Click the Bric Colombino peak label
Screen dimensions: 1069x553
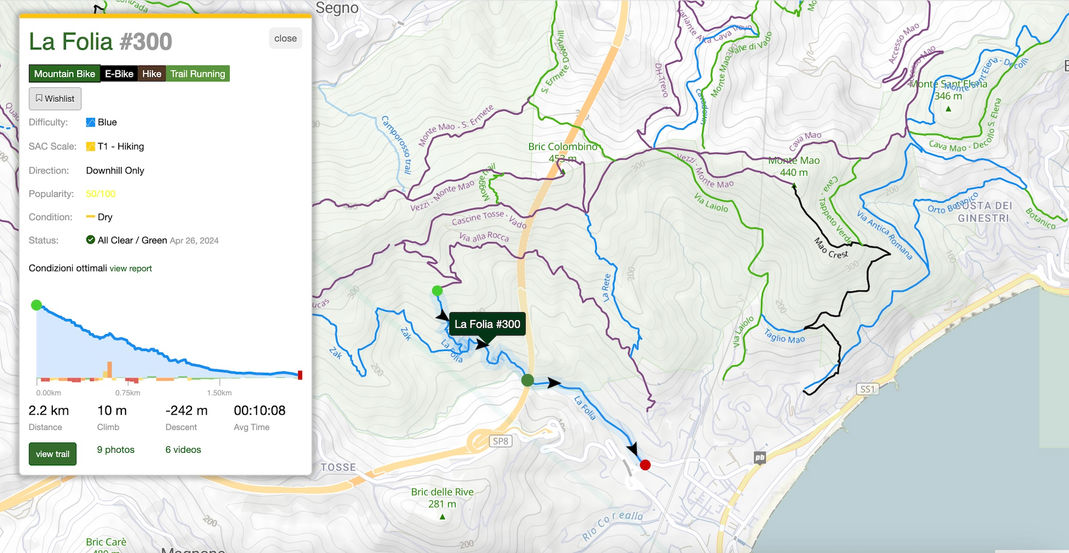[x=562, y=152]
